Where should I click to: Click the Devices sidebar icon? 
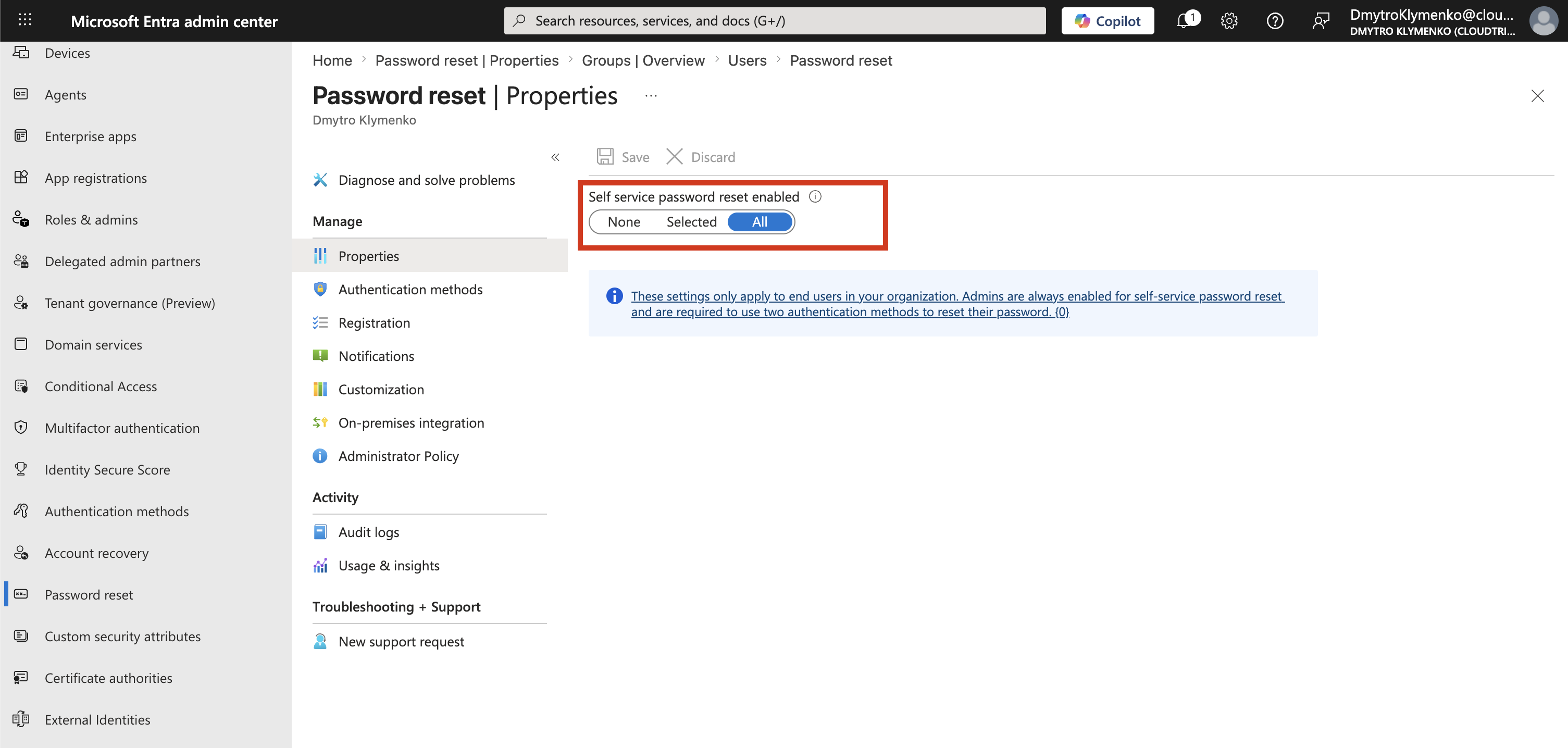point(21,53)
